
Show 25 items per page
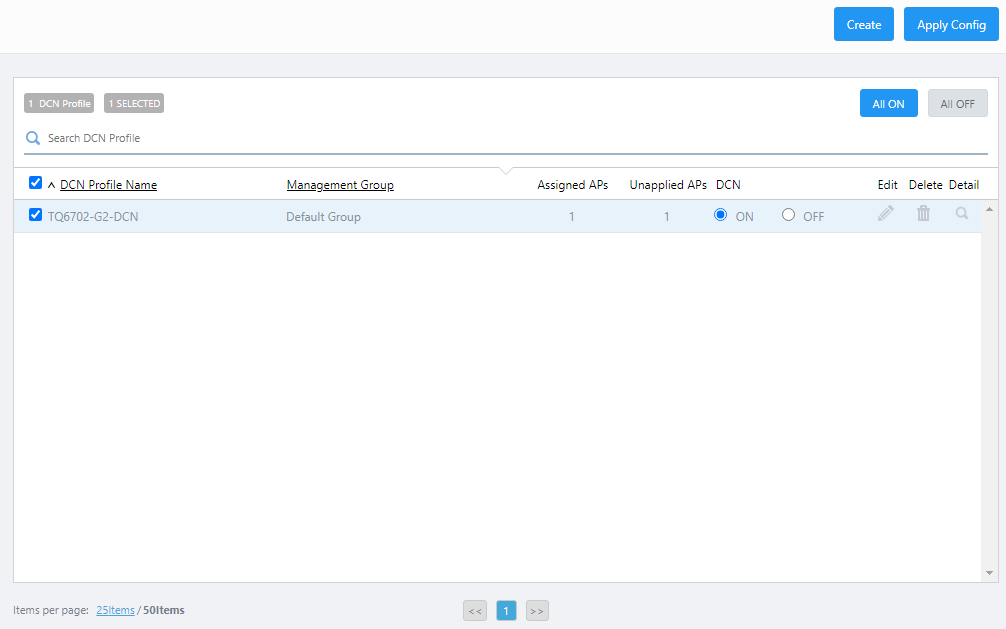[x=115, y=610]
